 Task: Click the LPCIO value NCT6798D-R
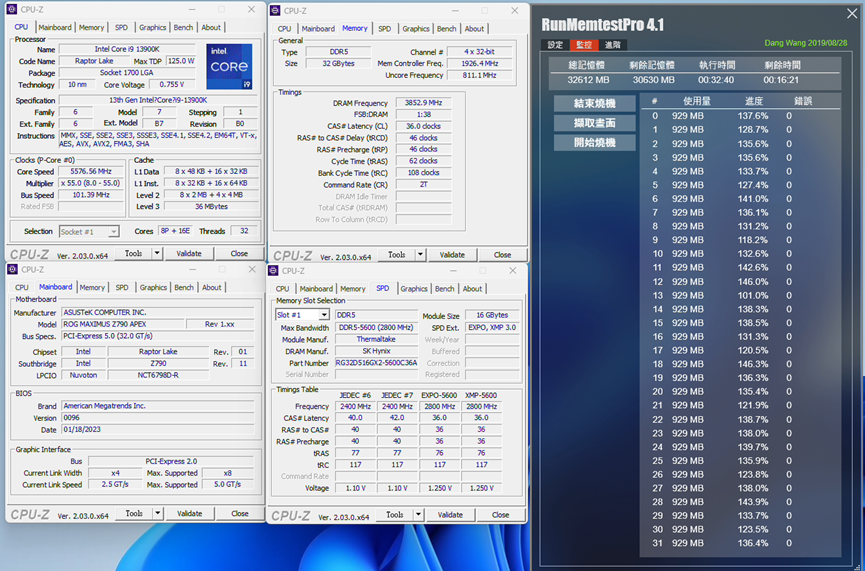(x=158, y=375)
